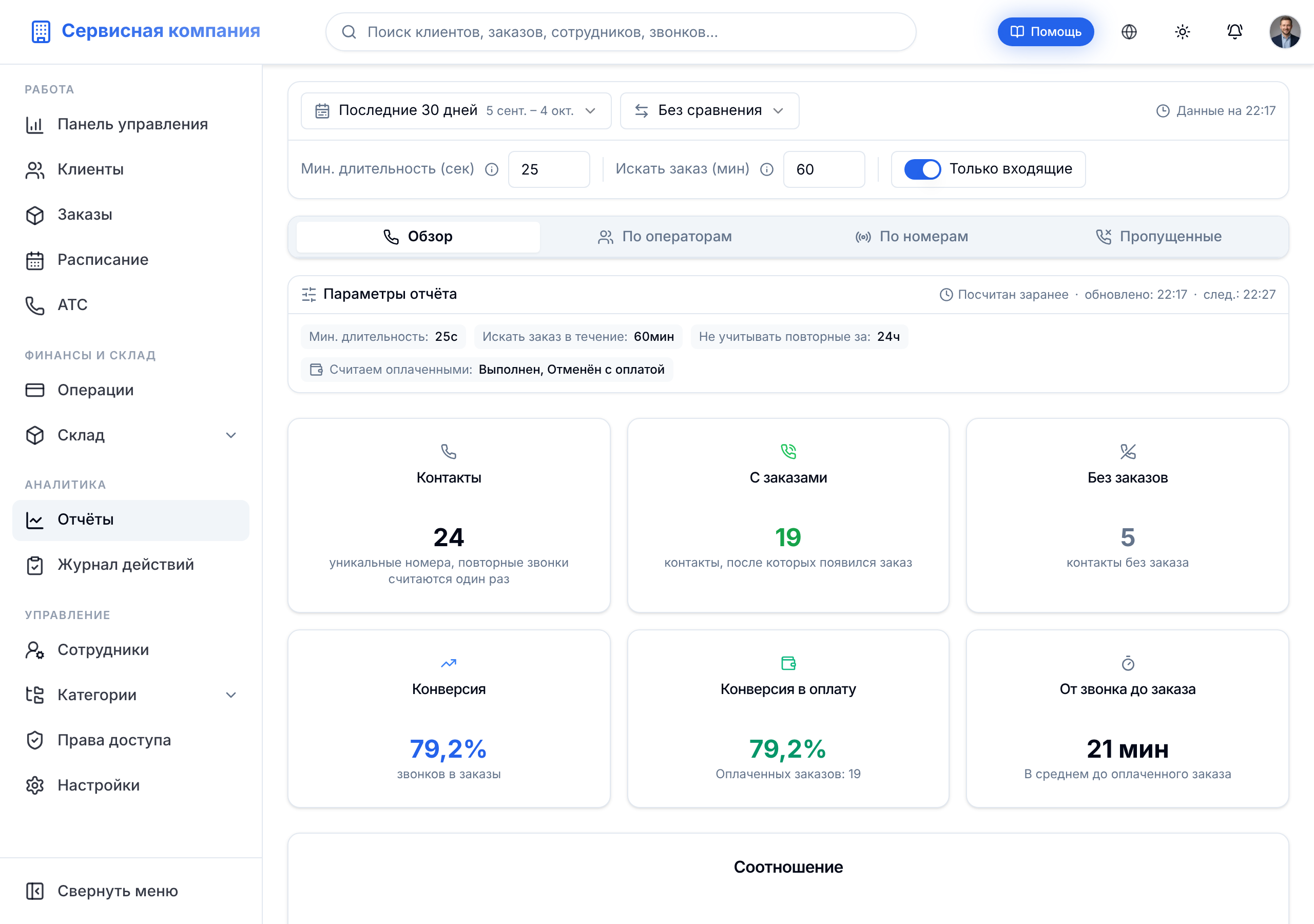Open Настройки in sidebar

(x=130, y=785)
